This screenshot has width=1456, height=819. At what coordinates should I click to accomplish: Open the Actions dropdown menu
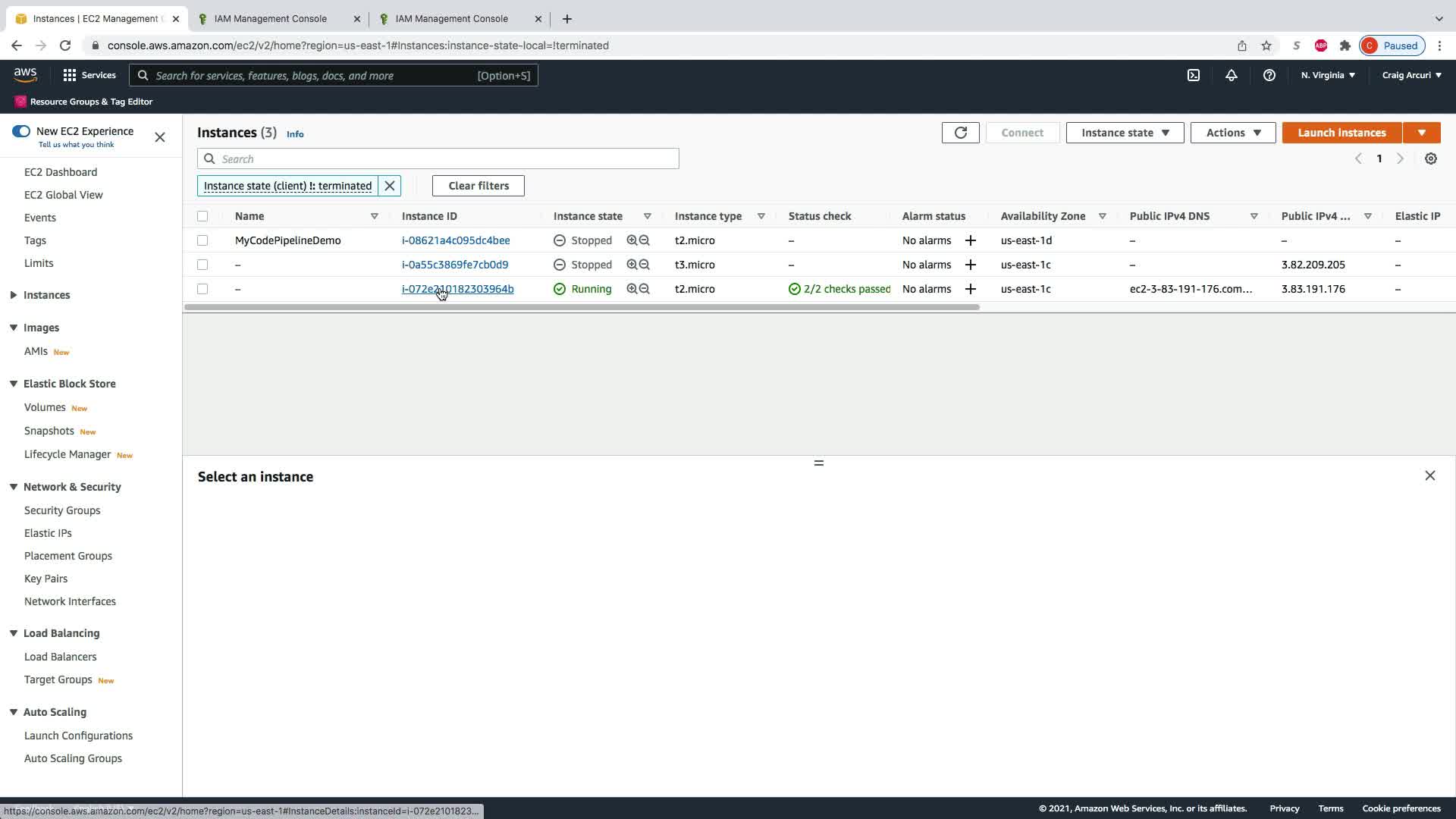click(x=1232, y=133)
